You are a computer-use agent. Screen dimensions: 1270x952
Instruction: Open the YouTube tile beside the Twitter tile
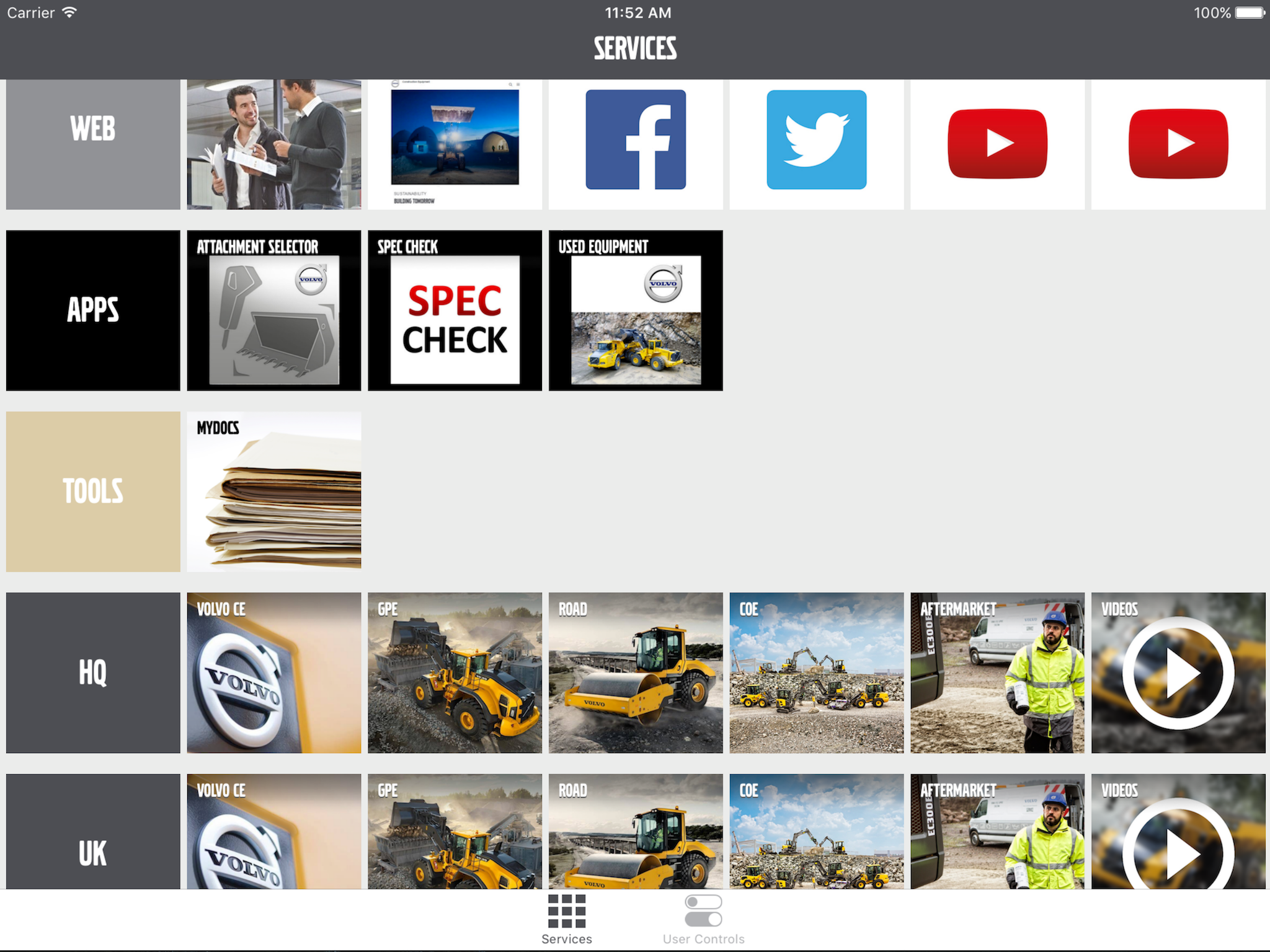pyautogui.click(x=998, y=144)
